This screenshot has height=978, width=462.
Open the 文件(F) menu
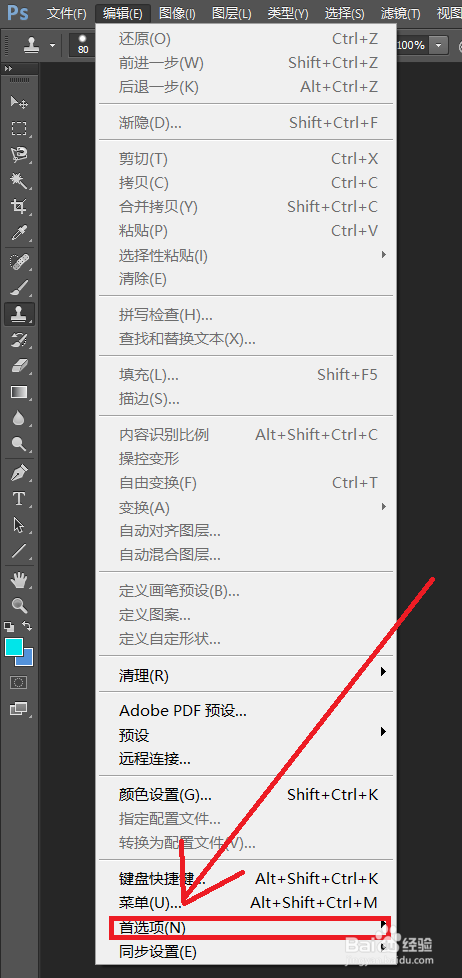click(x=67, y=13)
